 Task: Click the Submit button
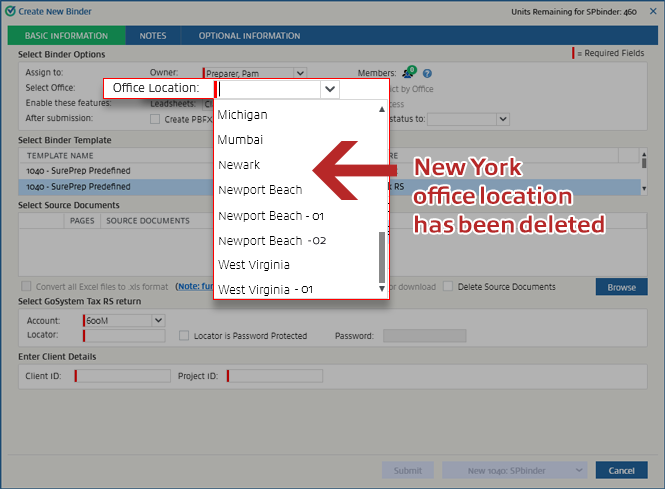click(x=408, y=470)
